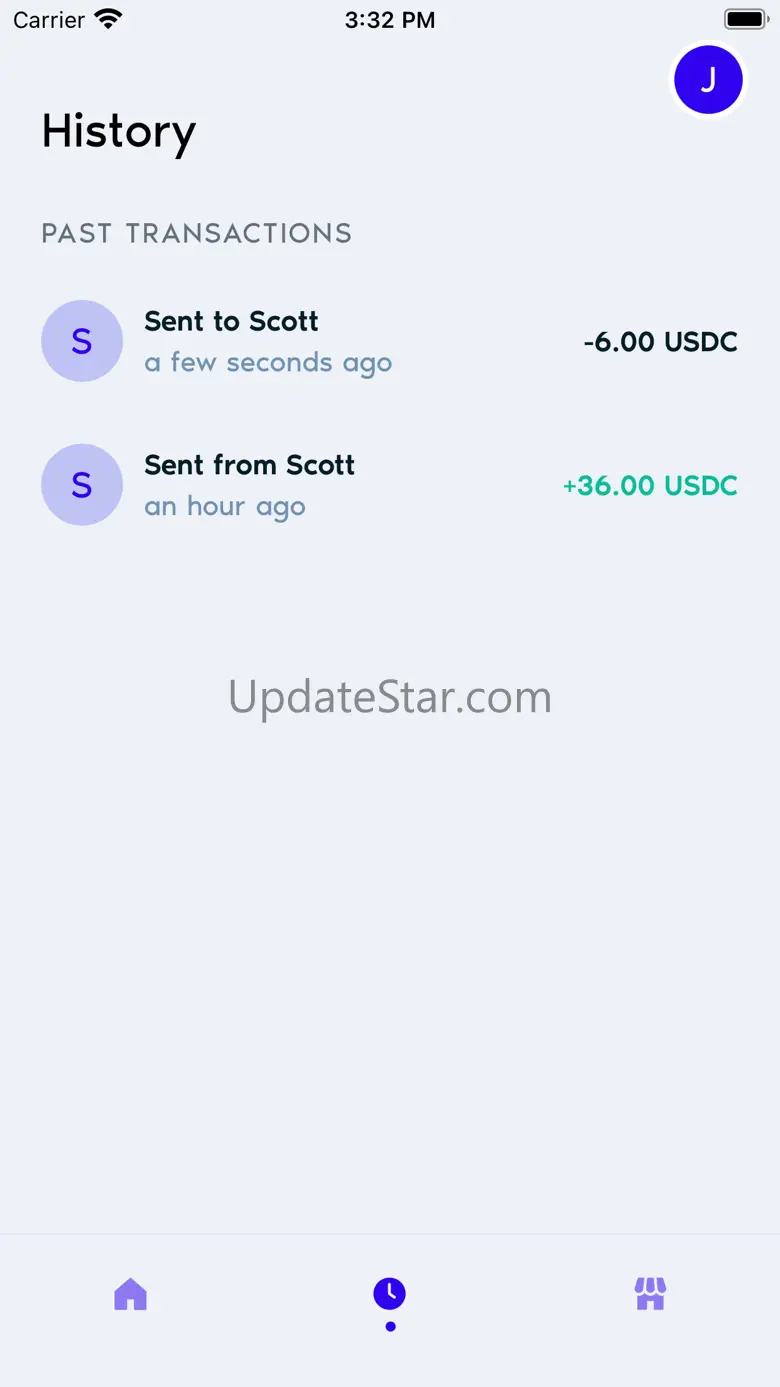The width and height of the screenshot is (780, 1387).
Task: Click the +36.00 USDC amount
Action: (650, 486)
